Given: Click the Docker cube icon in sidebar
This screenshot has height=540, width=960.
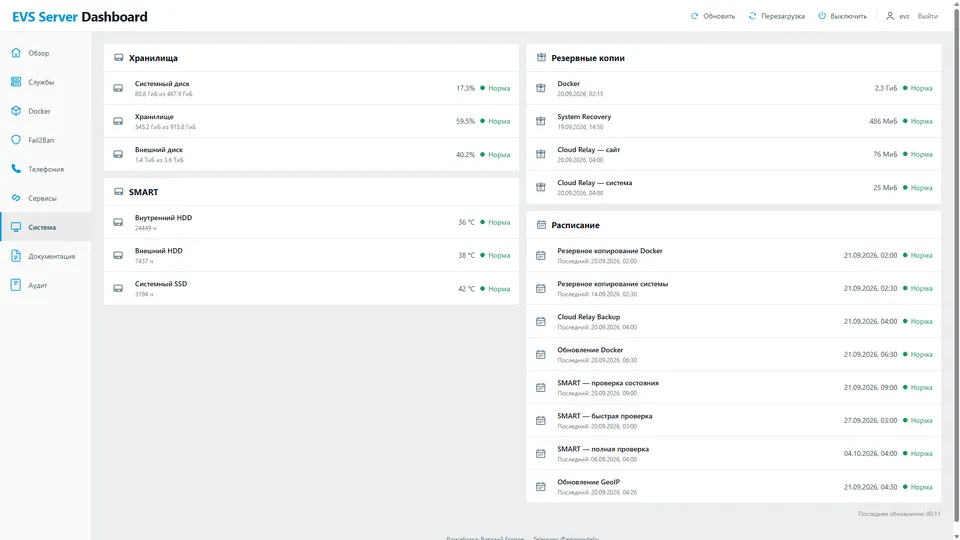Looking at the screenshot, I should (x=16, y=111).
